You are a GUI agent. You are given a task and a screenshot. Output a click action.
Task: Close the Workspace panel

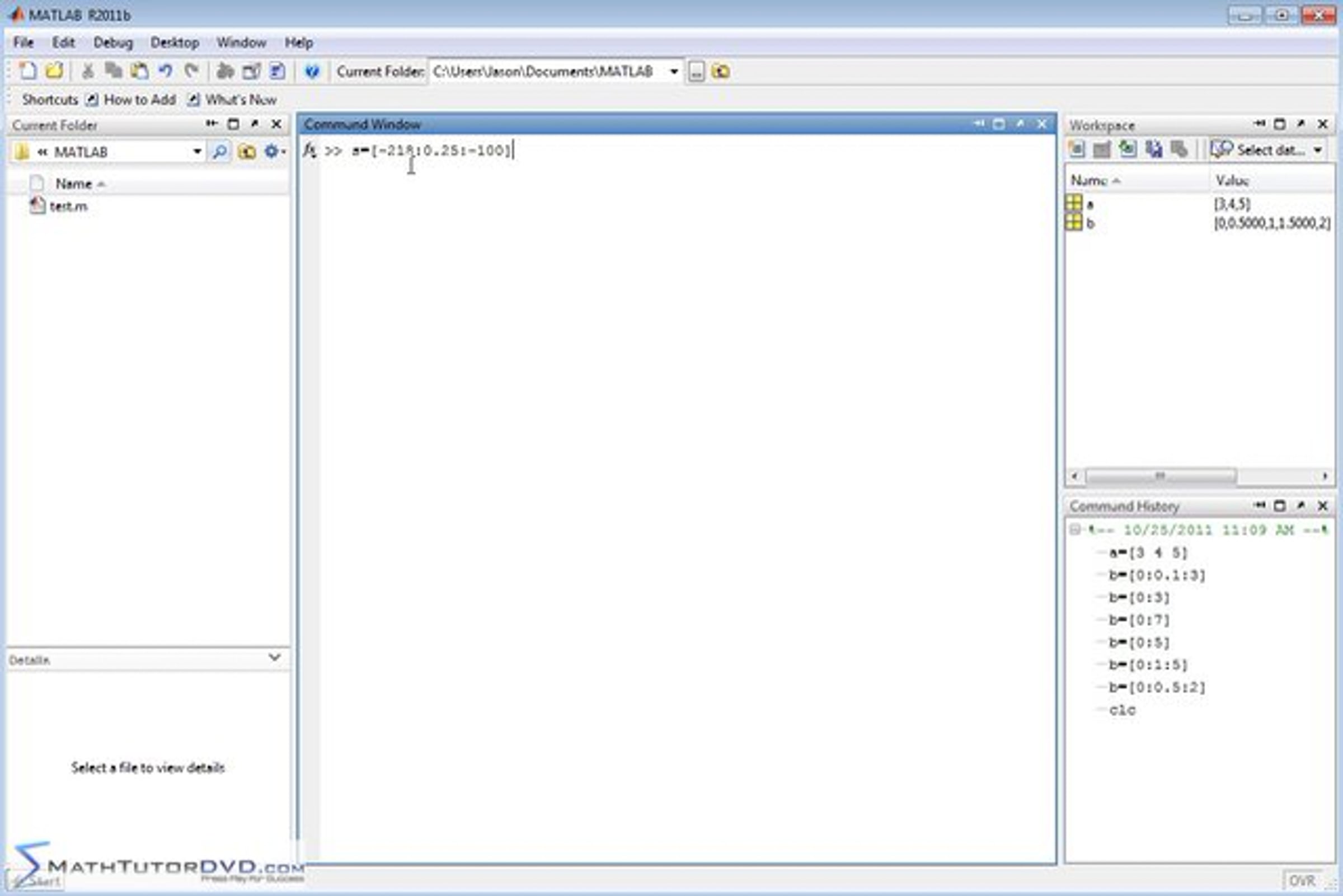pyautogui.click(x=1323, y=124)
